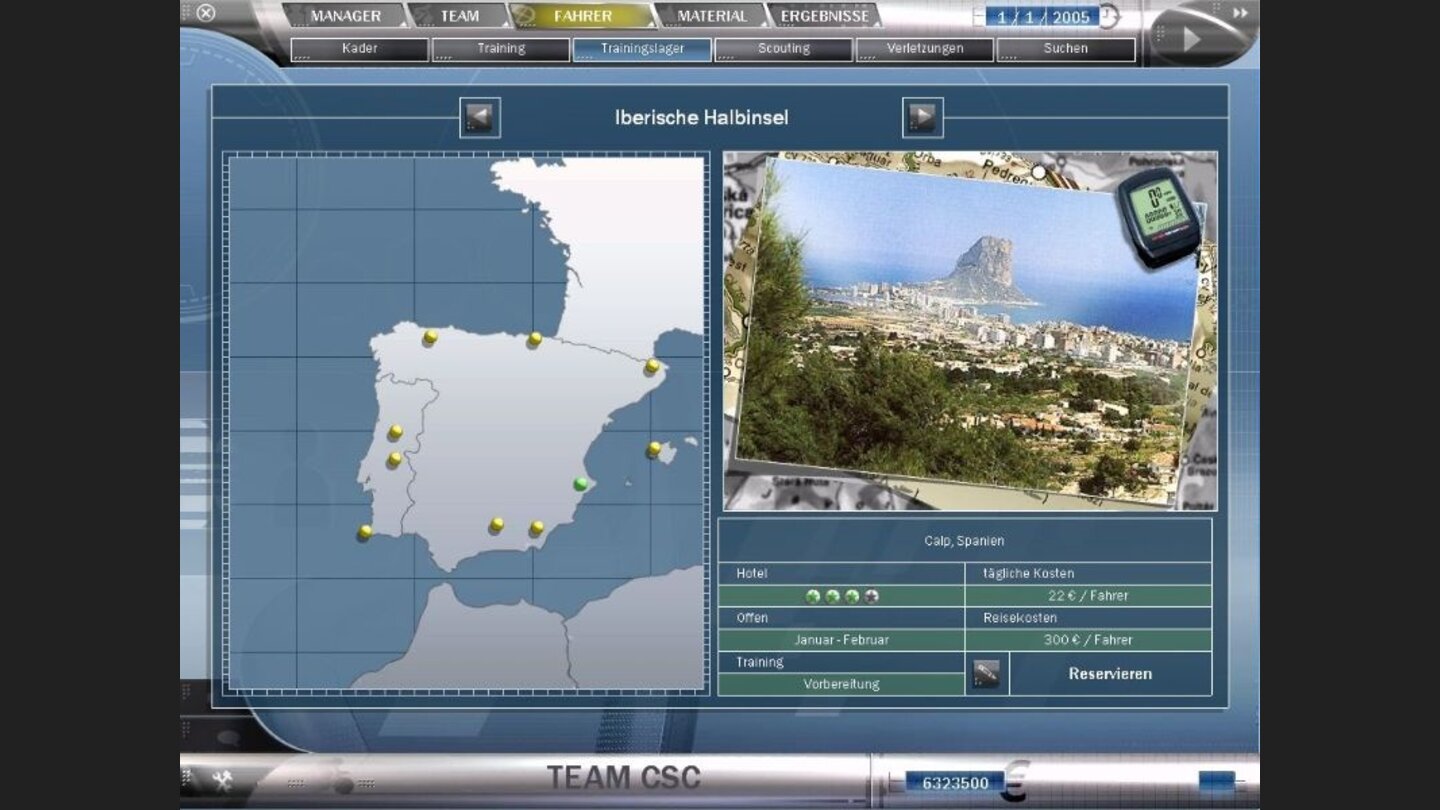Click the Reservieren button
The image size is (1440, 810).
1110,674
